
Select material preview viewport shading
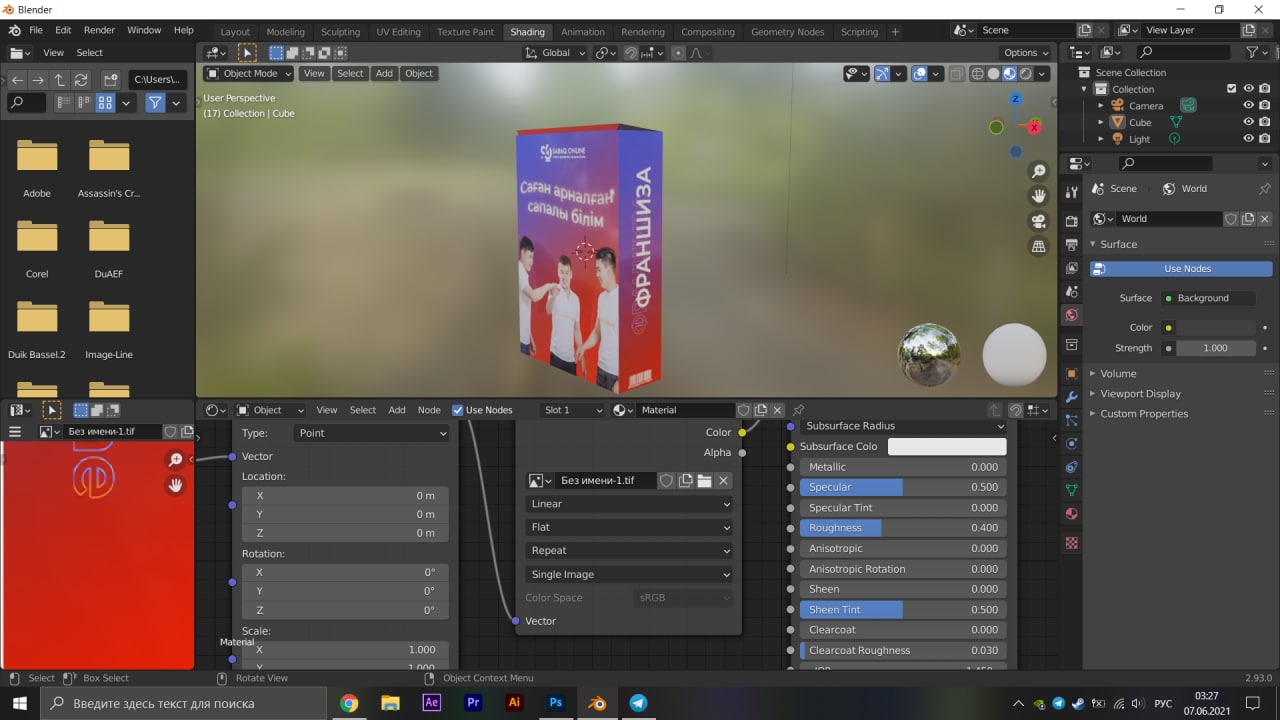click(x=1010, y=74)
